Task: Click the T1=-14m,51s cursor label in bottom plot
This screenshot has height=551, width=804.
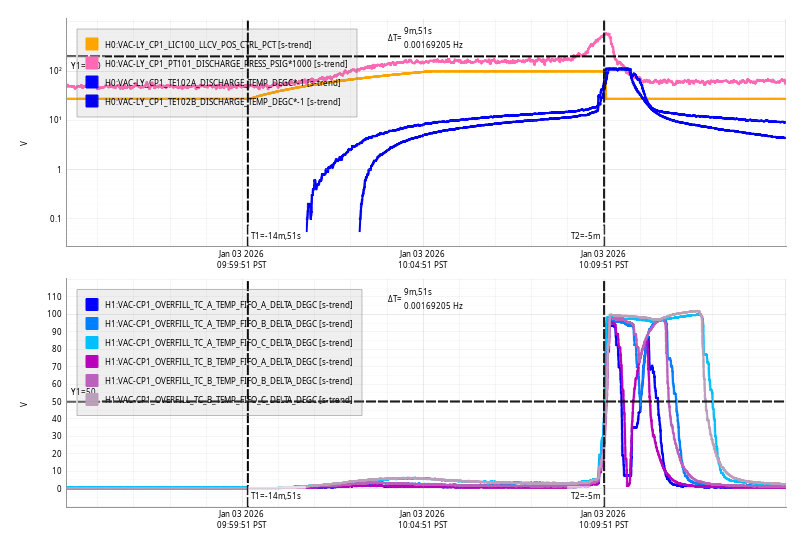Action: click(275, 496)
